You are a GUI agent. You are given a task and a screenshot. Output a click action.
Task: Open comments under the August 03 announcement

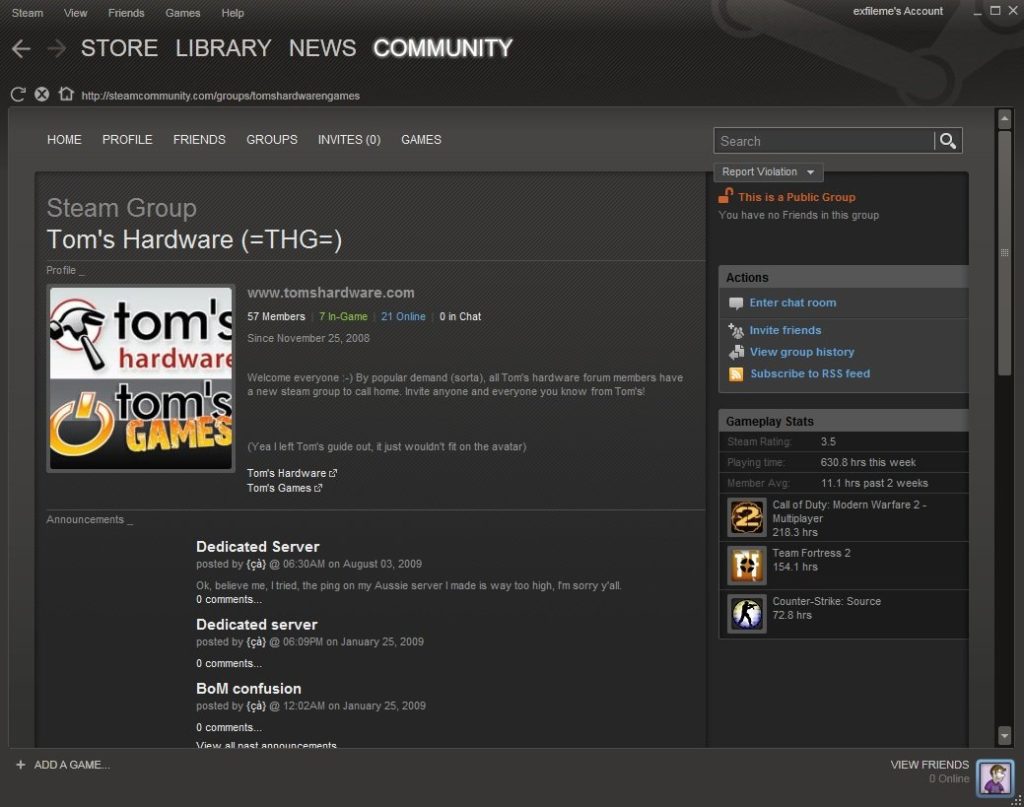coord(229,599)
